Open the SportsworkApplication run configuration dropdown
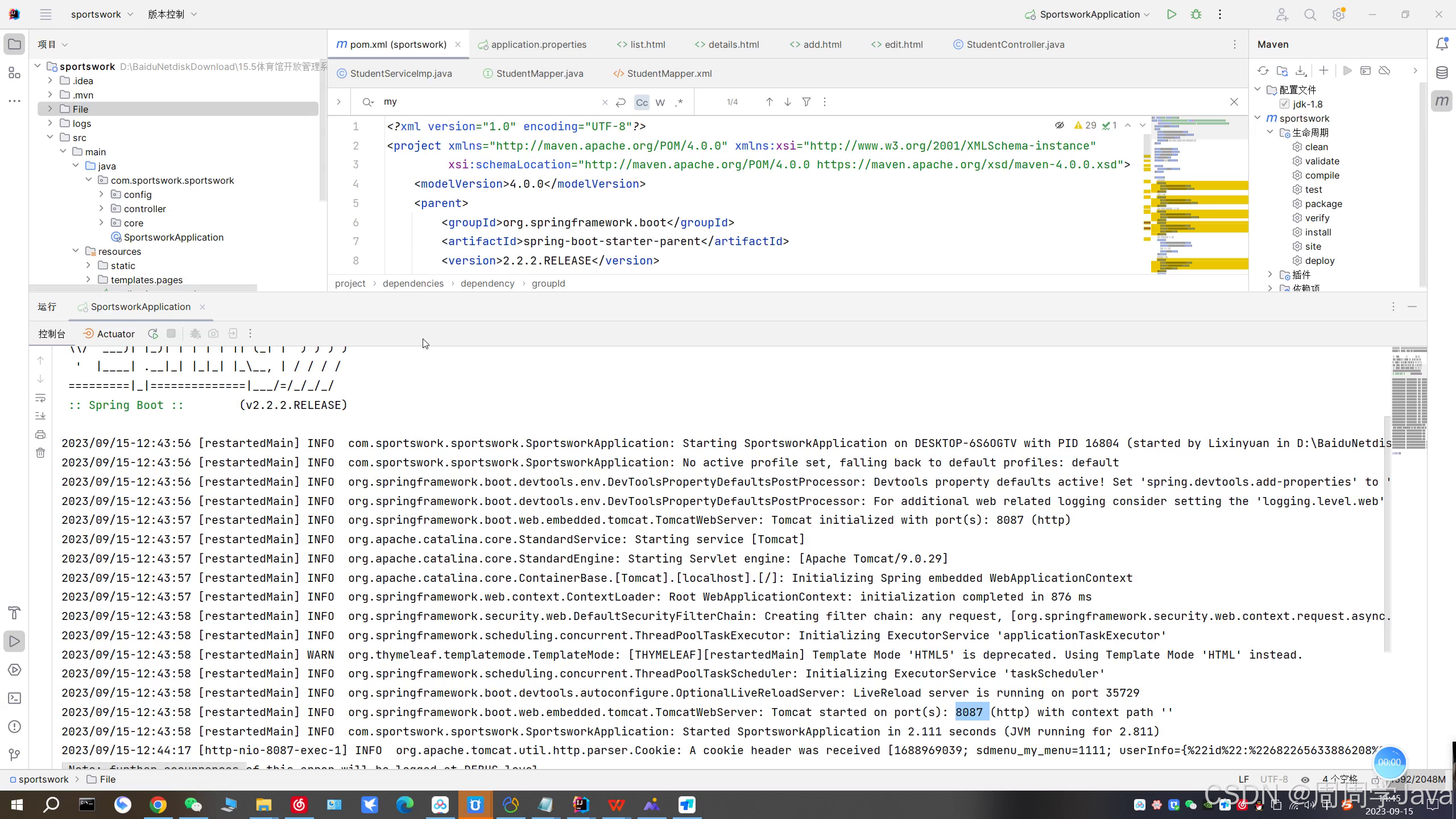 pyautogui.click(x=1091, y=15)
